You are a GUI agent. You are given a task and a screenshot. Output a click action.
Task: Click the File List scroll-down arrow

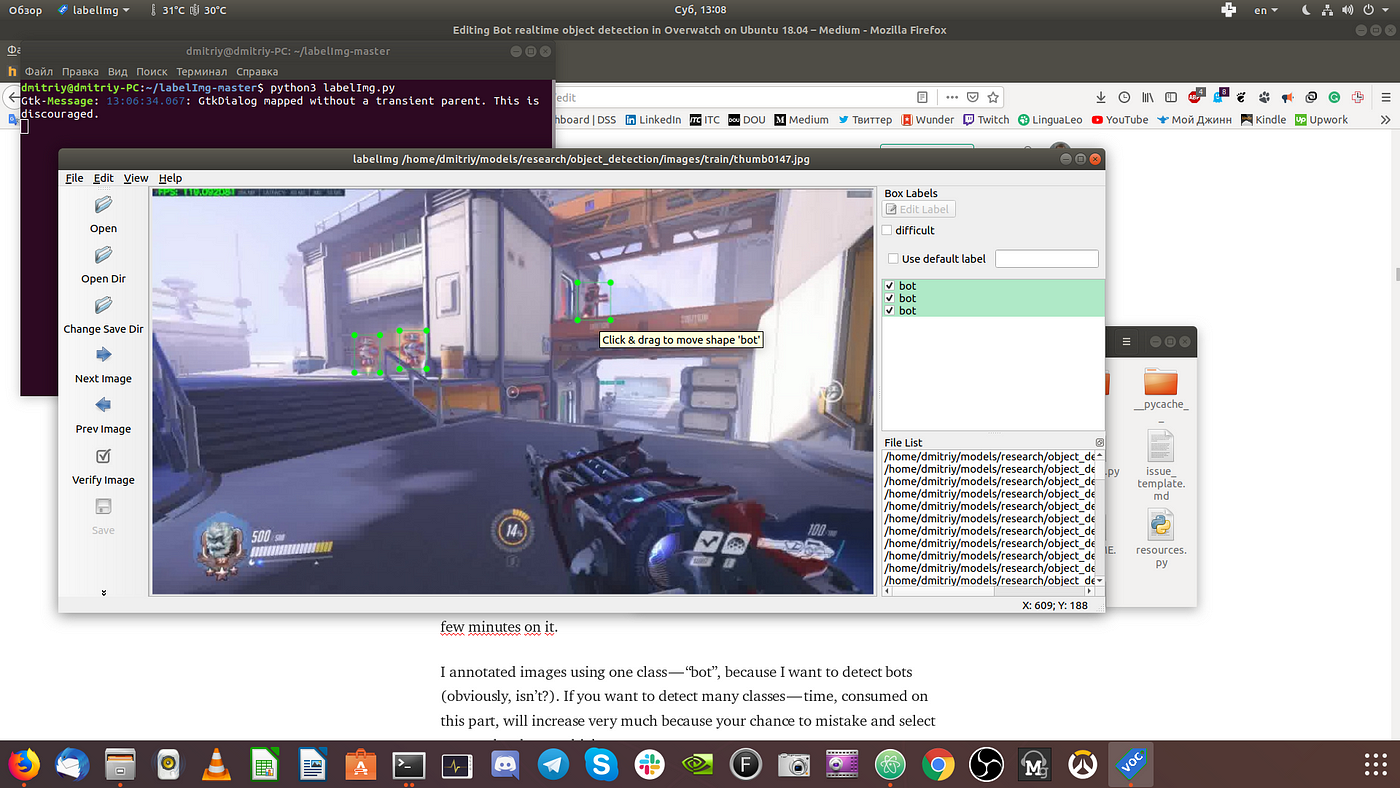coord(1100,580)
